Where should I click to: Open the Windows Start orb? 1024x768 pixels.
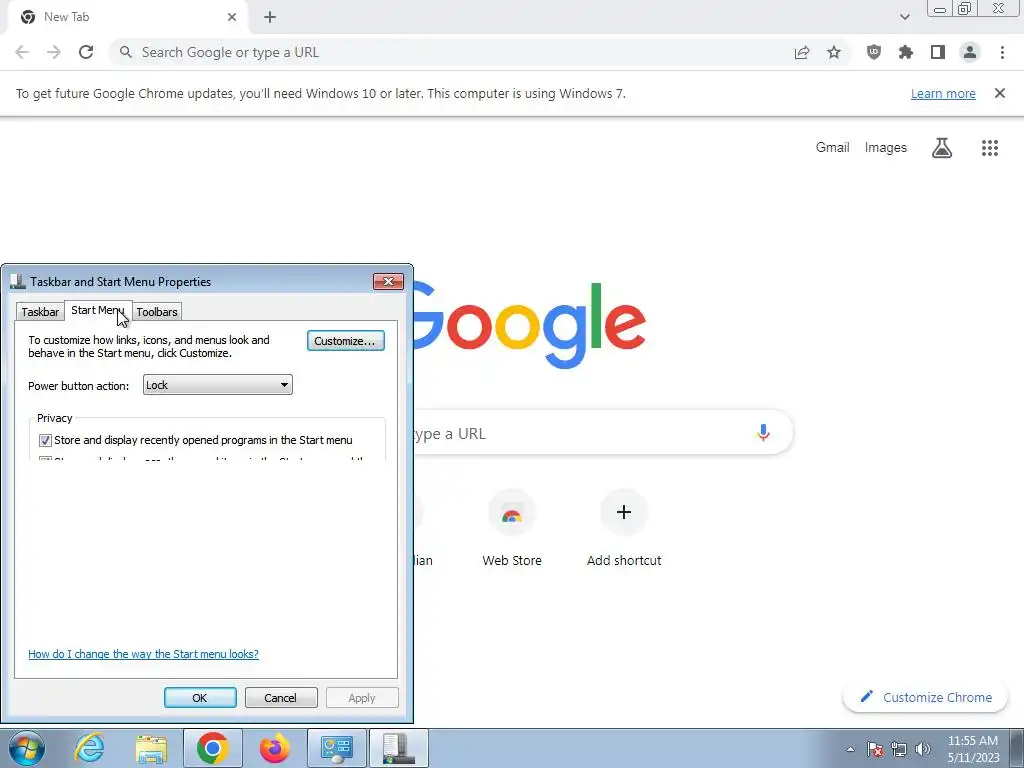coord(27,748)
